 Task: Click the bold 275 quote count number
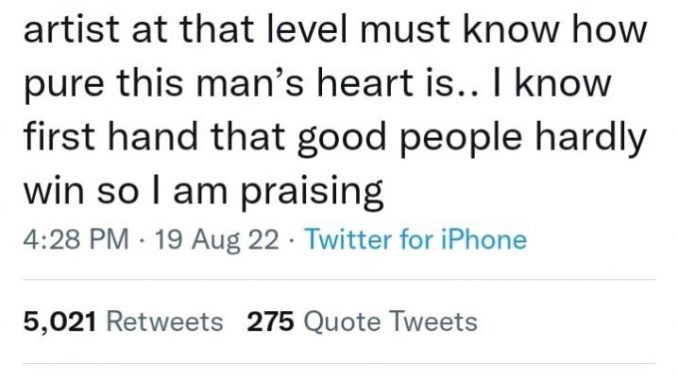pos(271,322)
